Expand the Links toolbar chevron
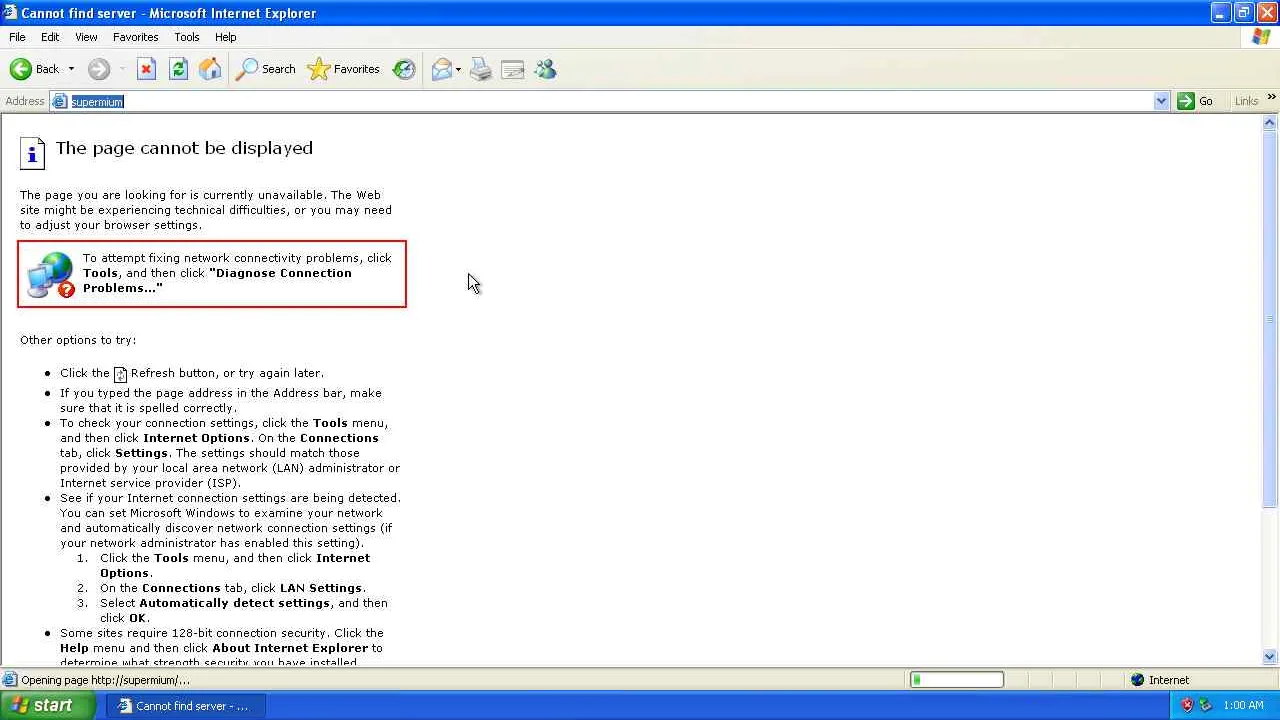 1271,98
